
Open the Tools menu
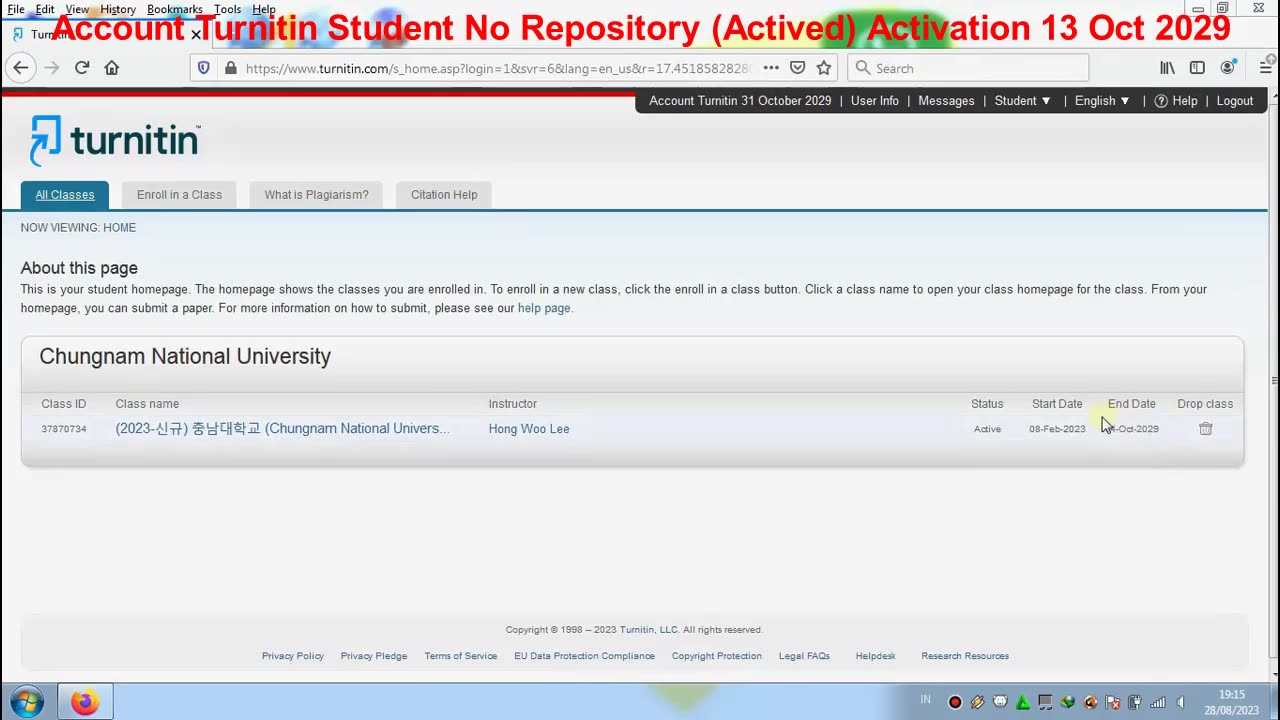pos(227,9)
